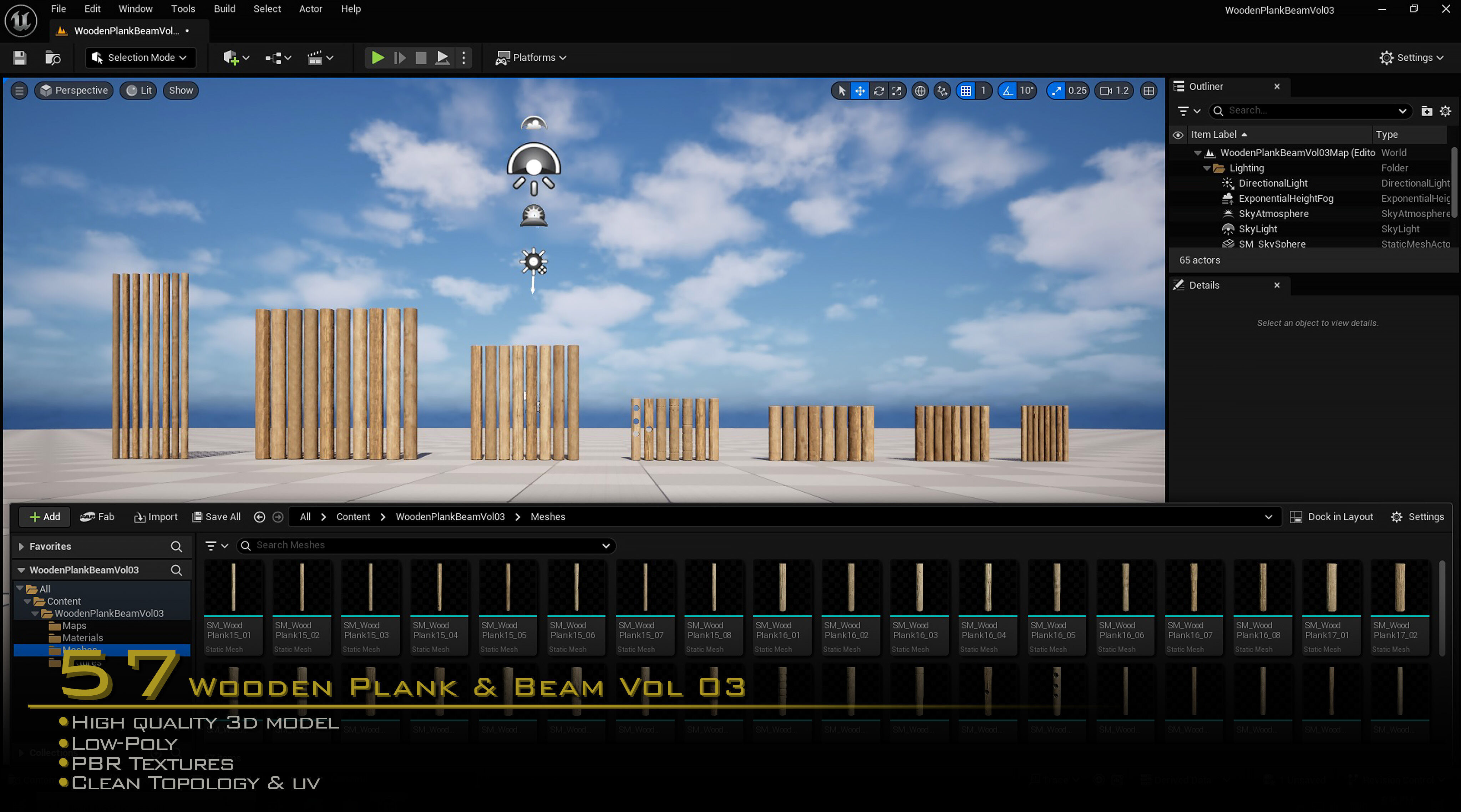The height and width of the screenshot is (812, 1461).
Task: Open the Selection Mode dropdown
Action: click(x=141, y=57)
